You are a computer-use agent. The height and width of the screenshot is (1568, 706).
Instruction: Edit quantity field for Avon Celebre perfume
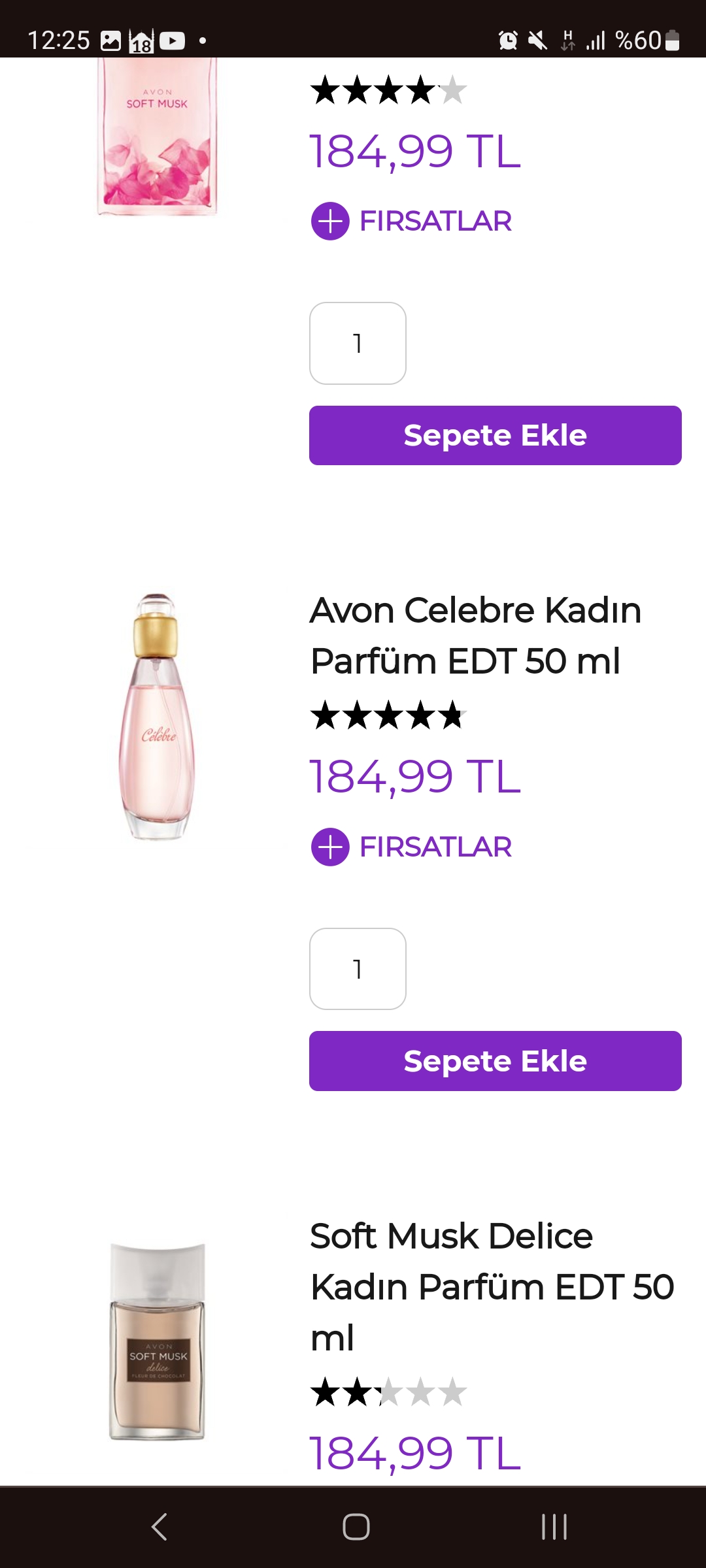(358, 970)
